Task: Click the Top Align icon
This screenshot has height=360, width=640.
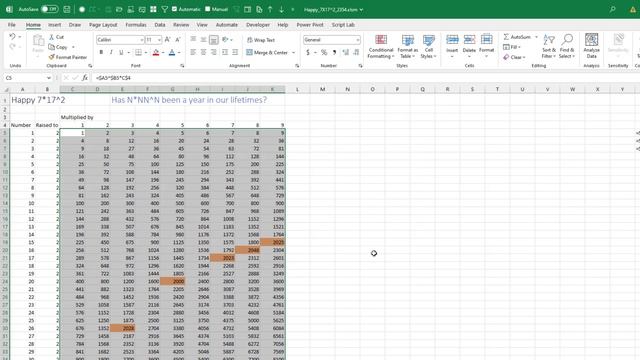Action: (193, 40)
